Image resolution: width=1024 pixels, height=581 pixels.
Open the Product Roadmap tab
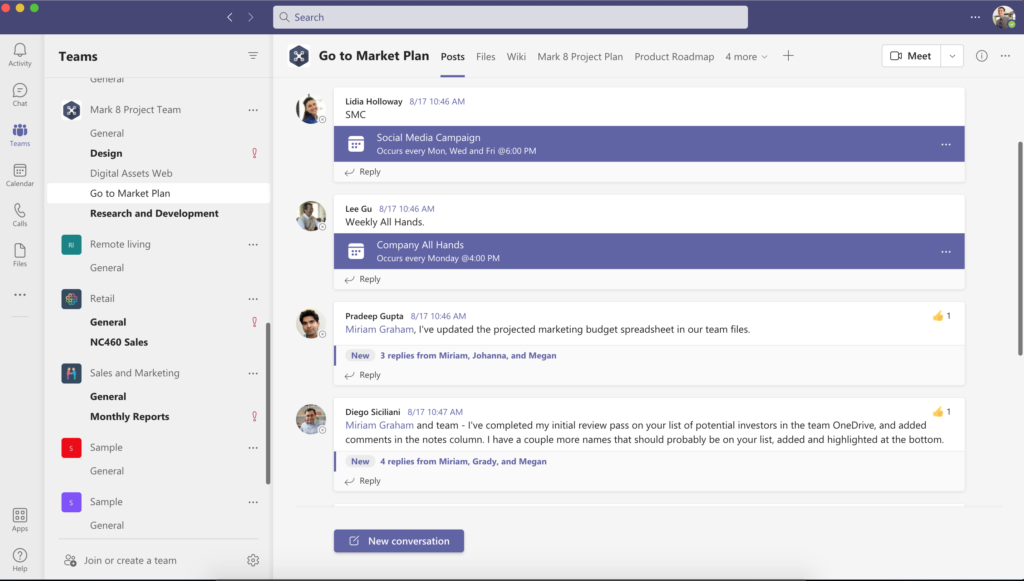point(674,57)
